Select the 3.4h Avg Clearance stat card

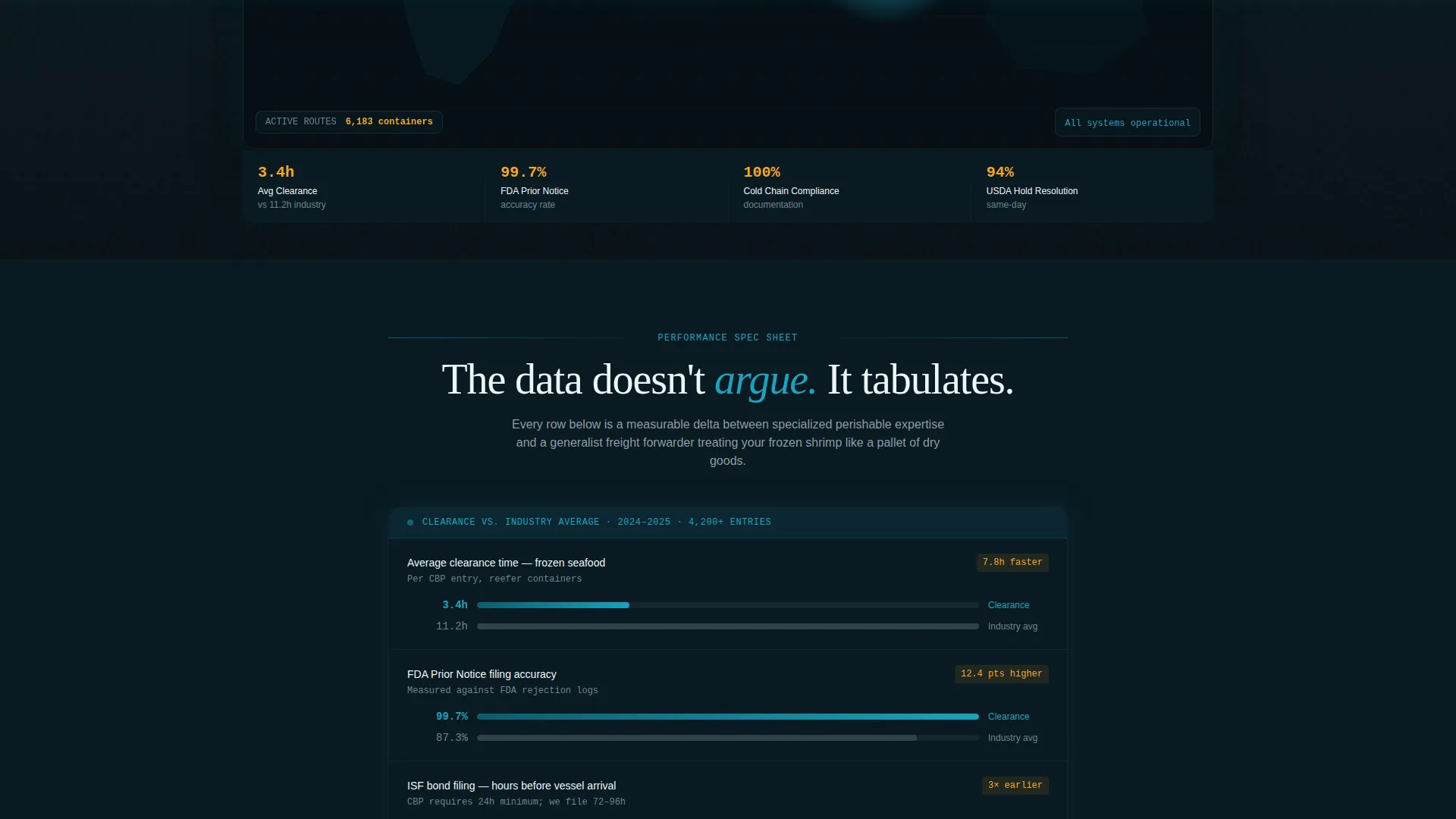point(364,187)
